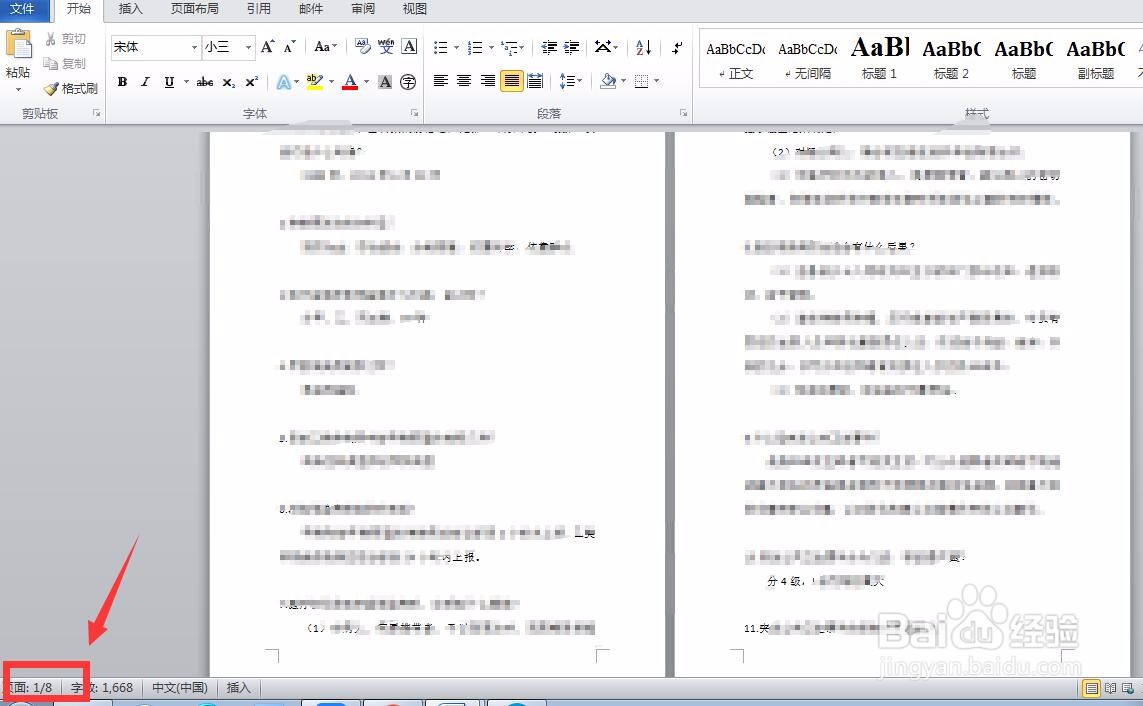
Task: Switch to the 引用 references tab
Action: (258, 9)
